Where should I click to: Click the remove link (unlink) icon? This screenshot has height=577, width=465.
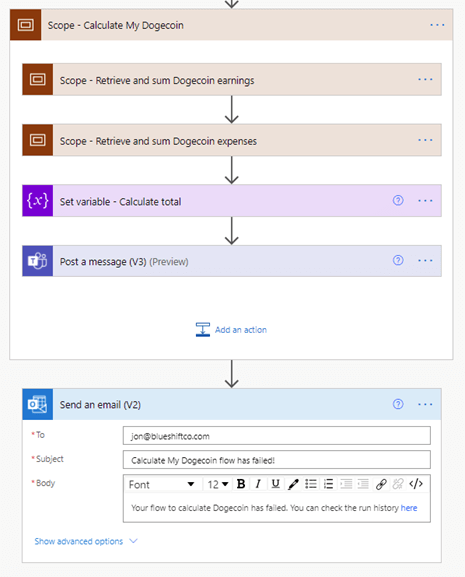pyautogui.click(x=398, y=484)
